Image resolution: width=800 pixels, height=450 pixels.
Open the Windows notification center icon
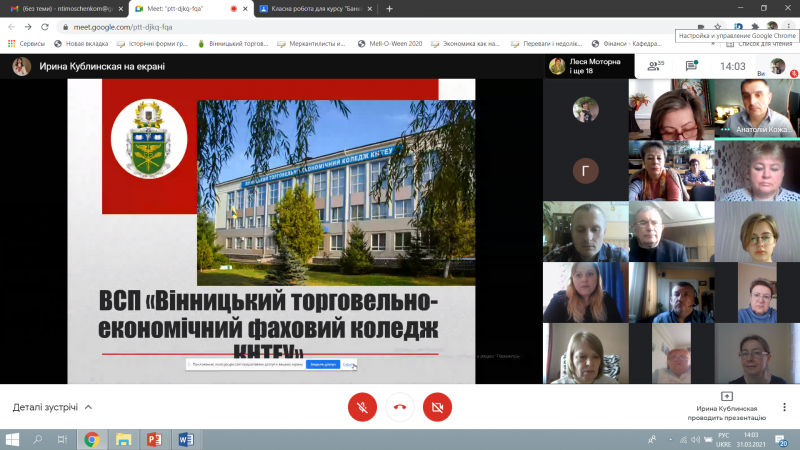tap(781, 440)
